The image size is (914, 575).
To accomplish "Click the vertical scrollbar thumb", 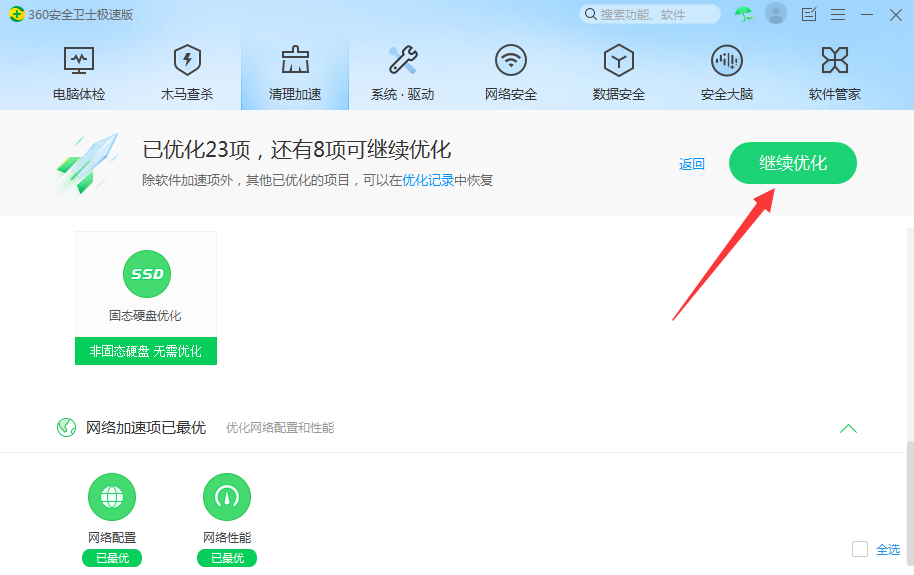I will [910, 503].
